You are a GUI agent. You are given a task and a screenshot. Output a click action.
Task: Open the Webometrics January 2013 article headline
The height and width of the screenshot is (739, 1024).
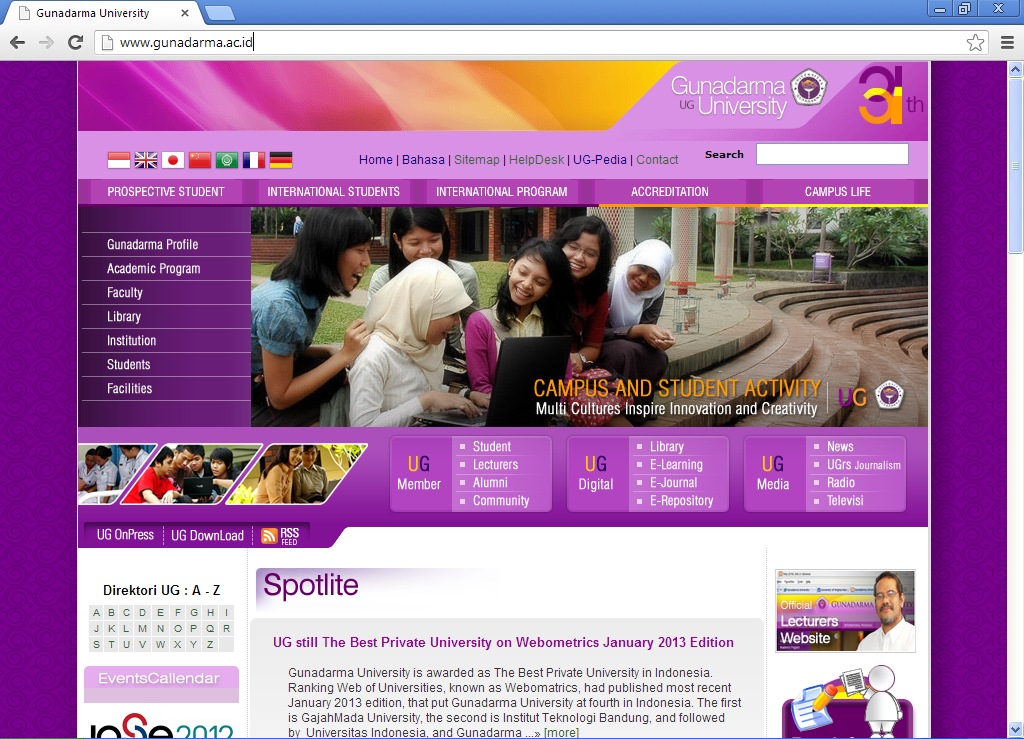[x=504, y=642]
